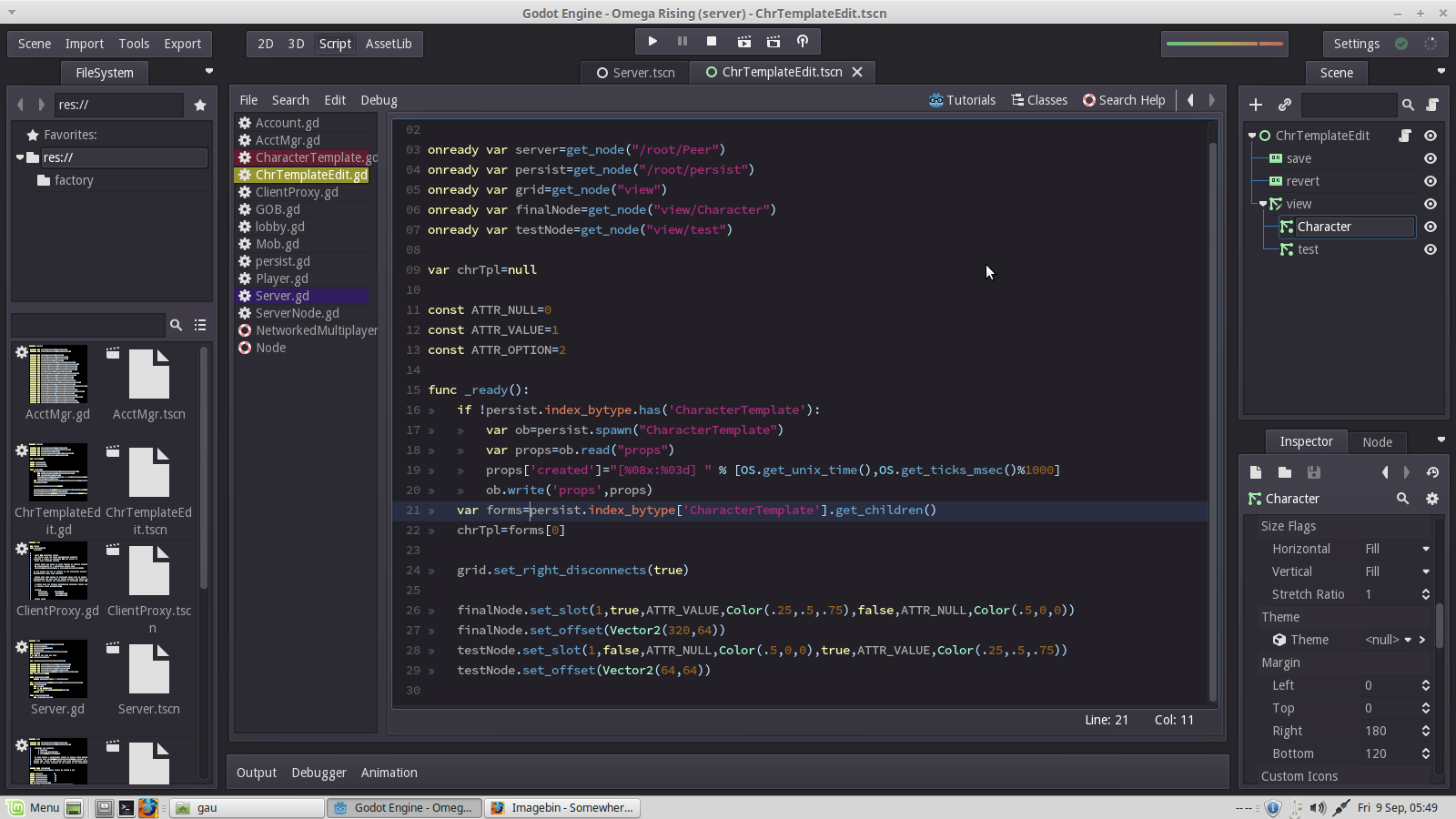Open debug options broadcast icon
This screenshot has height=819, width=1456.
pos(803,42)
